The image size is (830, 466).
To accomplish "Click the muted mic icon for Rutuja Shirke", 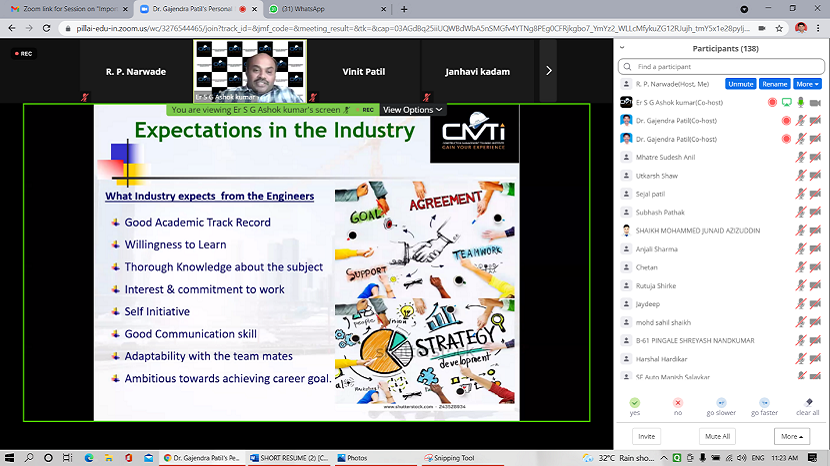I will [x=801, y=285].
